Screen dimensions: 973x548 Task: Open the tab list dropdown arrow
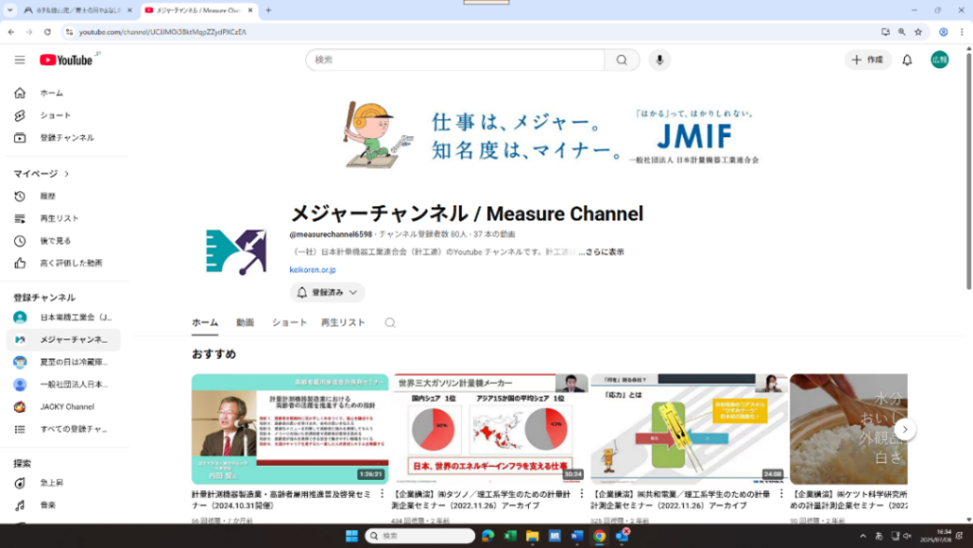(x=10, y=10)
